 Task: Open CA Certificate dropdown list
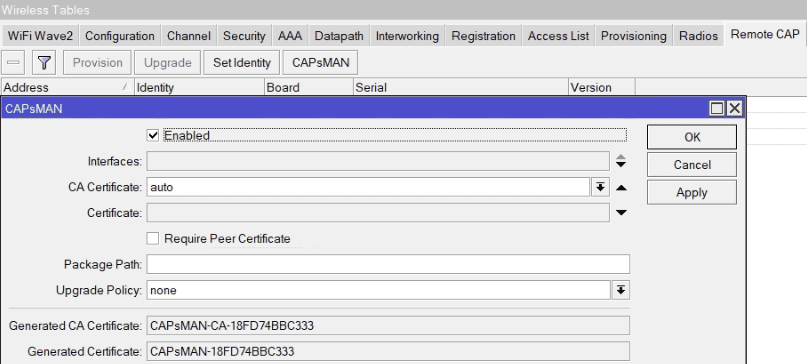point(600,187)
